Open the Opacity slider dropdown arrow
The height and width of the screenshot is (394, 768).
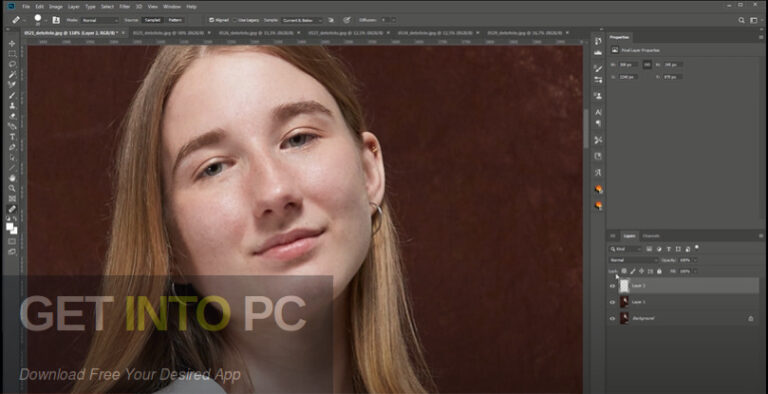coord(695,260)
